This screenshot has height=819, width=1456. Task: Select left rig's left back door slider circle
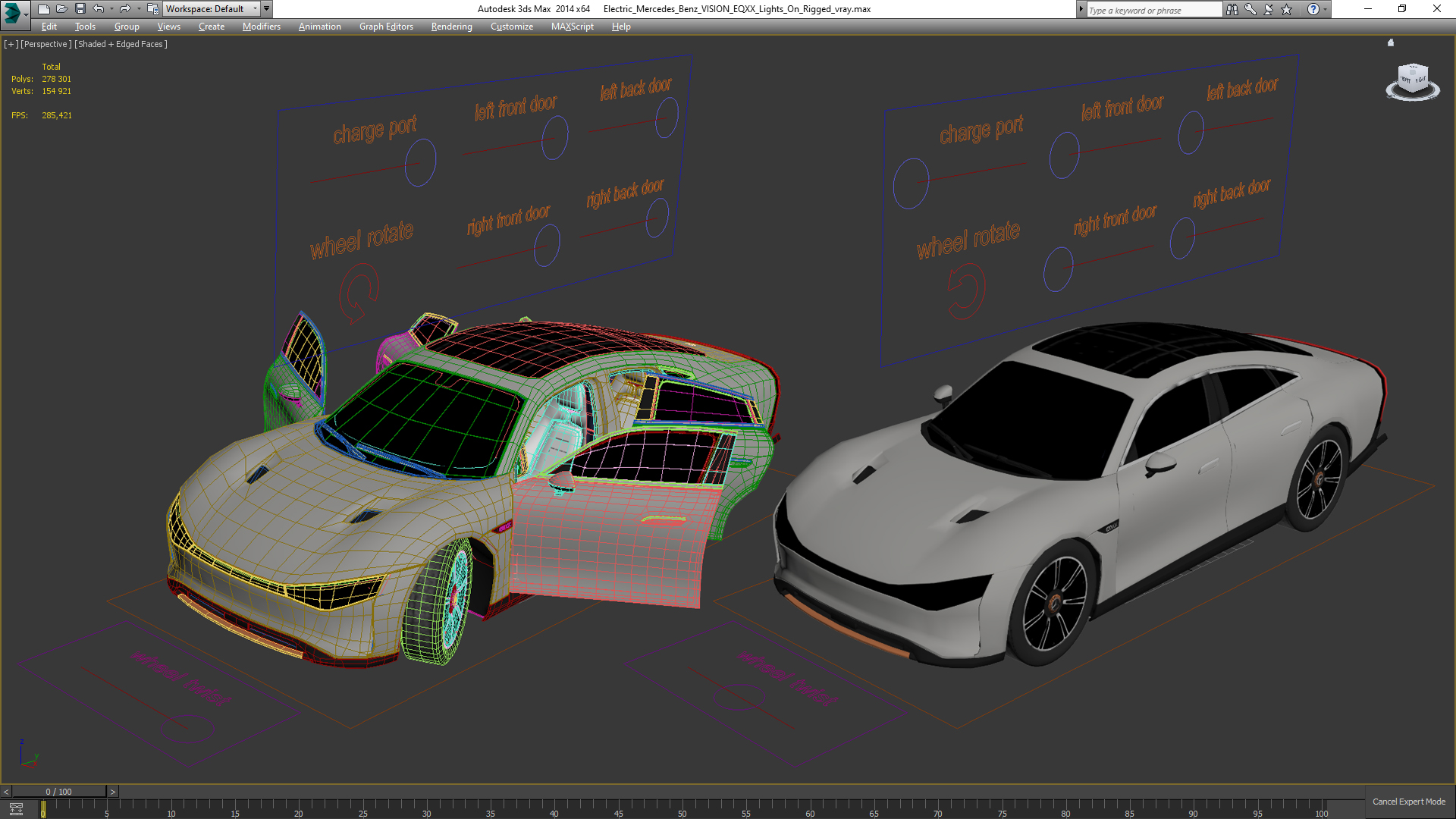[x=667, y=118]
